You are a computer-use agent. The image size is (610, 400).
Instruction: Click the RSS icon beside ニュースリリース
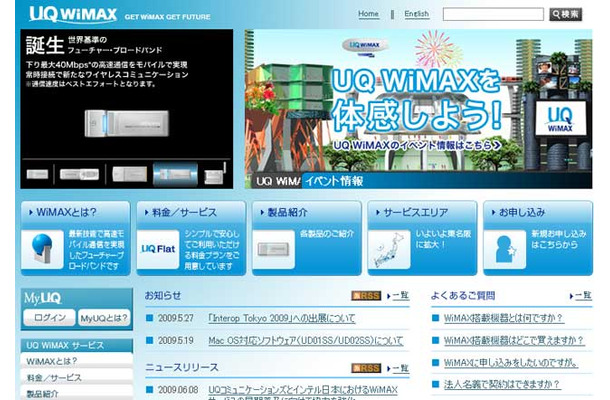366,368
